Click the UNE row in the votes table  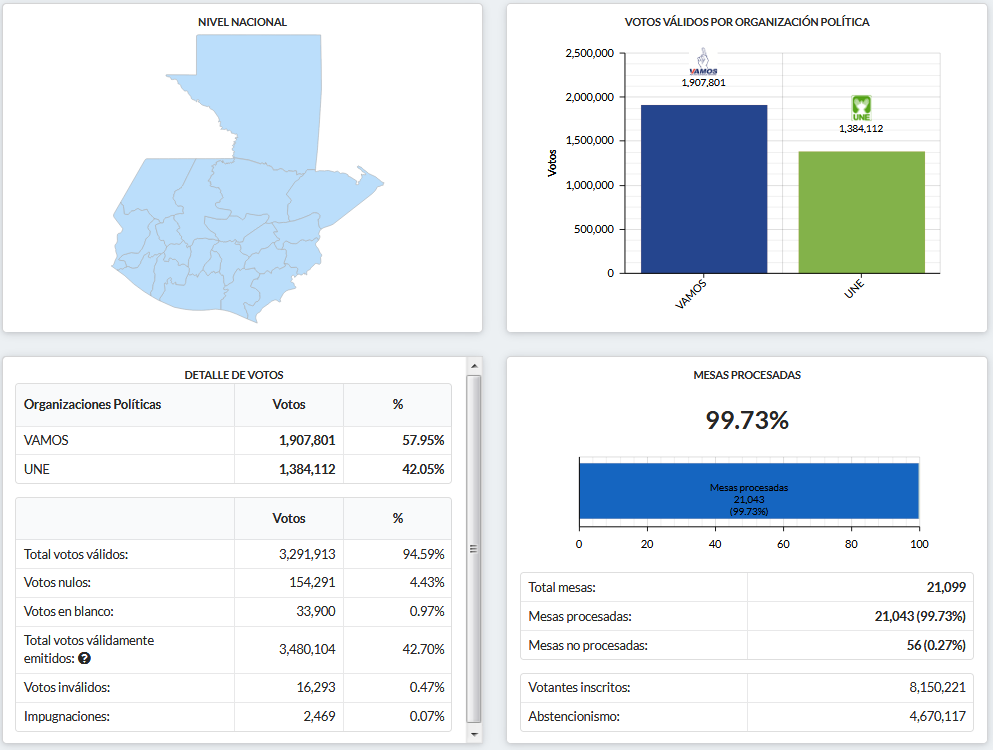tap(234, 469)
